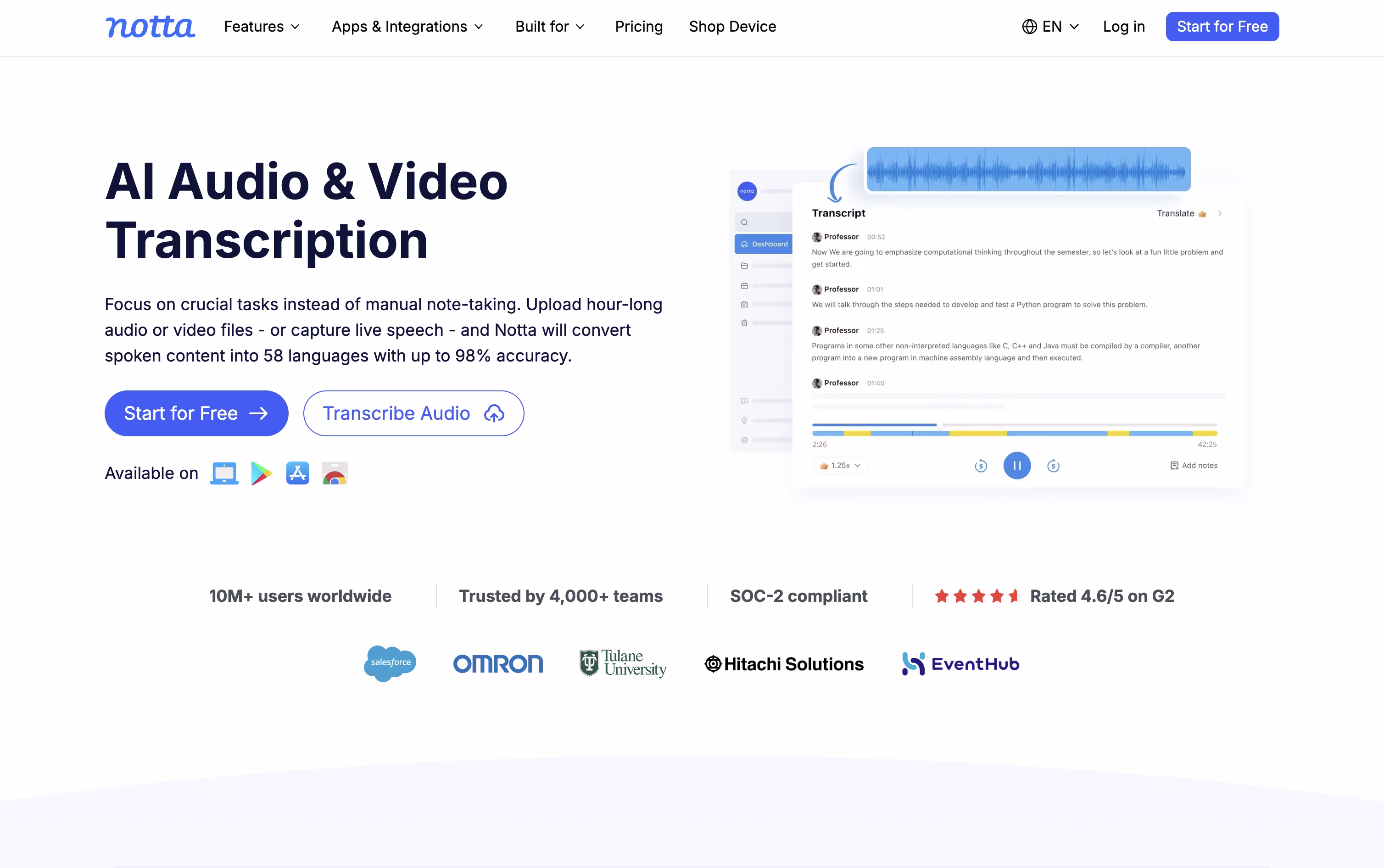Click Start for Free in header
Image resolution: width=1384 pixels, height=868 pixels.
1222,27
